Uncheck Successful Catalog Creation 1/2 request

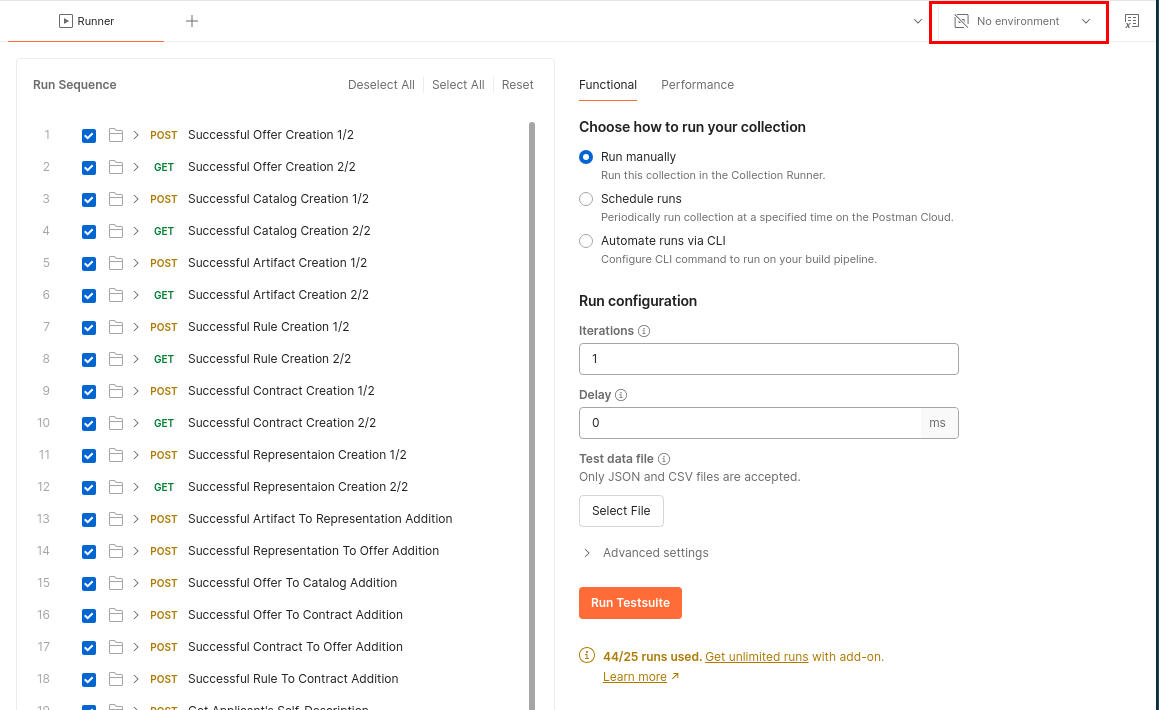coord(89,199)
